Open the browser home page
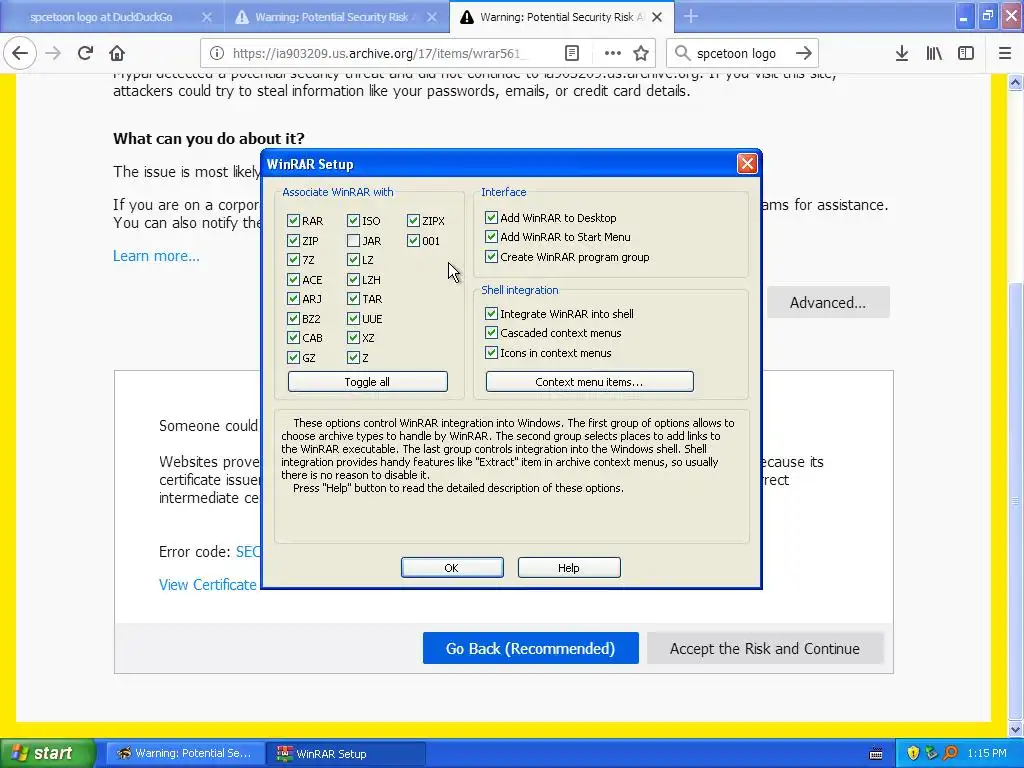This screenshot has width=1024, height=768. 117,53
